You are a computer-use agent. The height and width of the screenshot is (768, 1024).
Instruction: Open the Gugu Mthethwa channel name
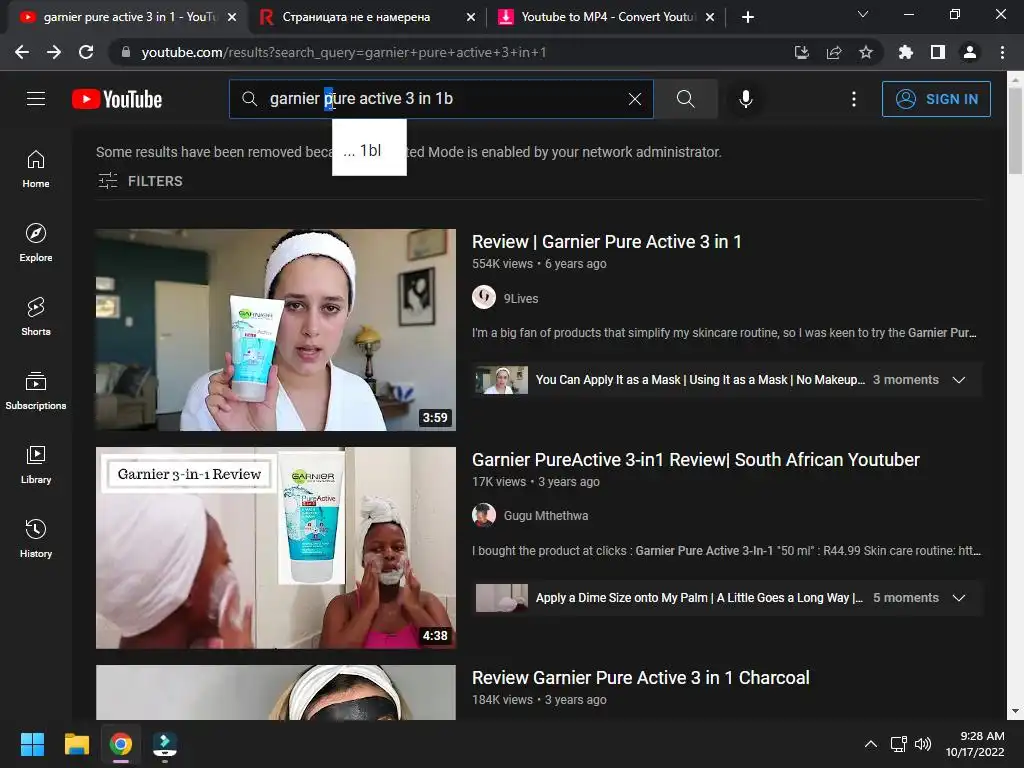pos(546,516)
